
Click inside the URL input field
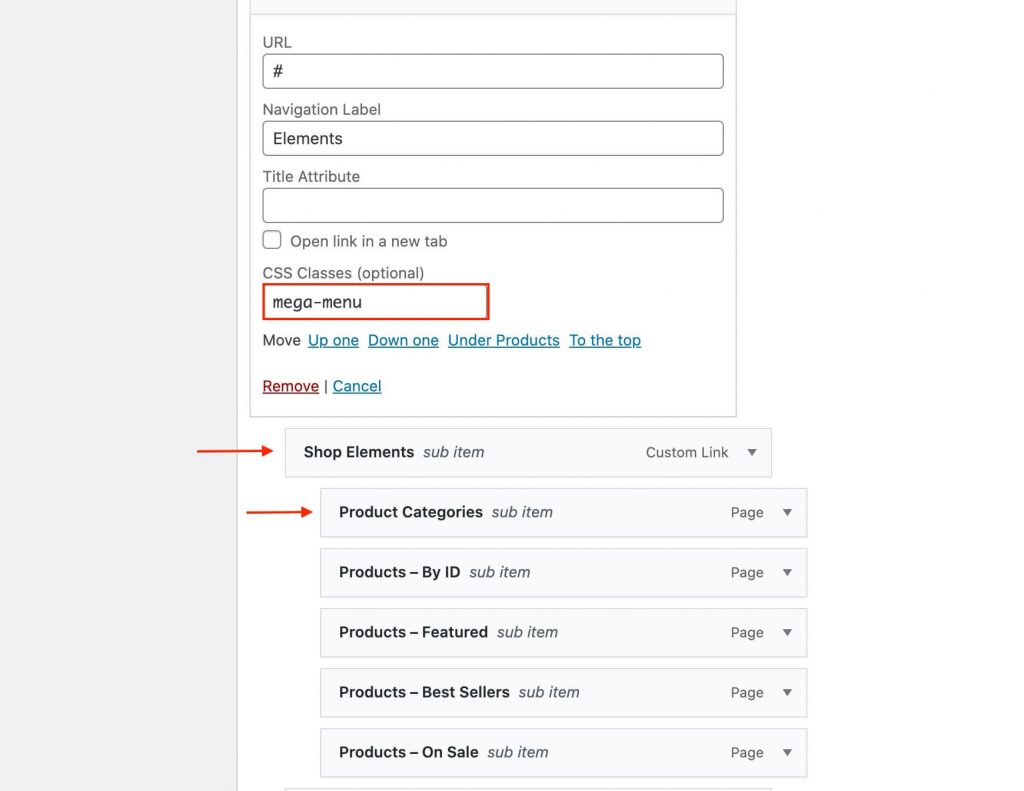click(x=492, y=71)
